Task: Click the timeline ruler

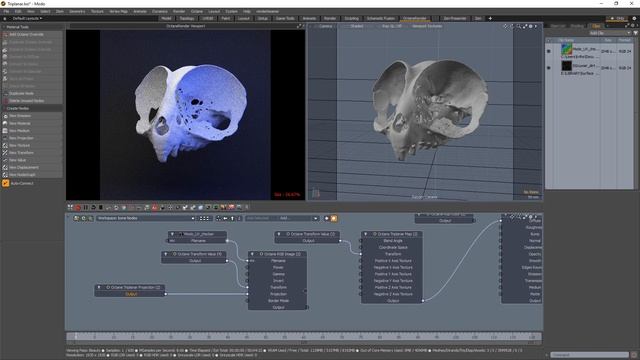Action: (304, 337)
